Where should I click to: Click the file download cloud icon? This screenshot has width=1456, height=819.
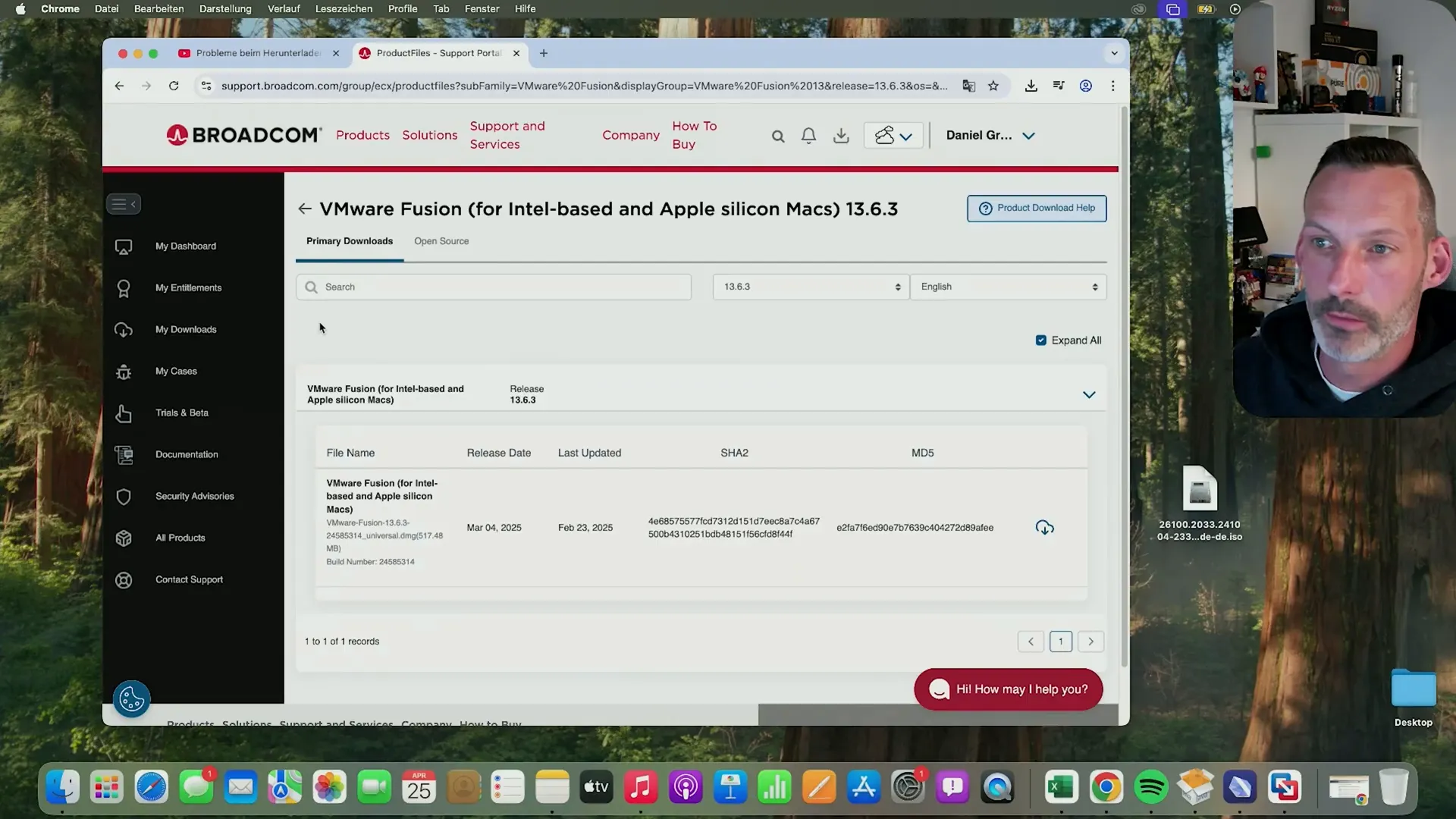point(1044,528)
